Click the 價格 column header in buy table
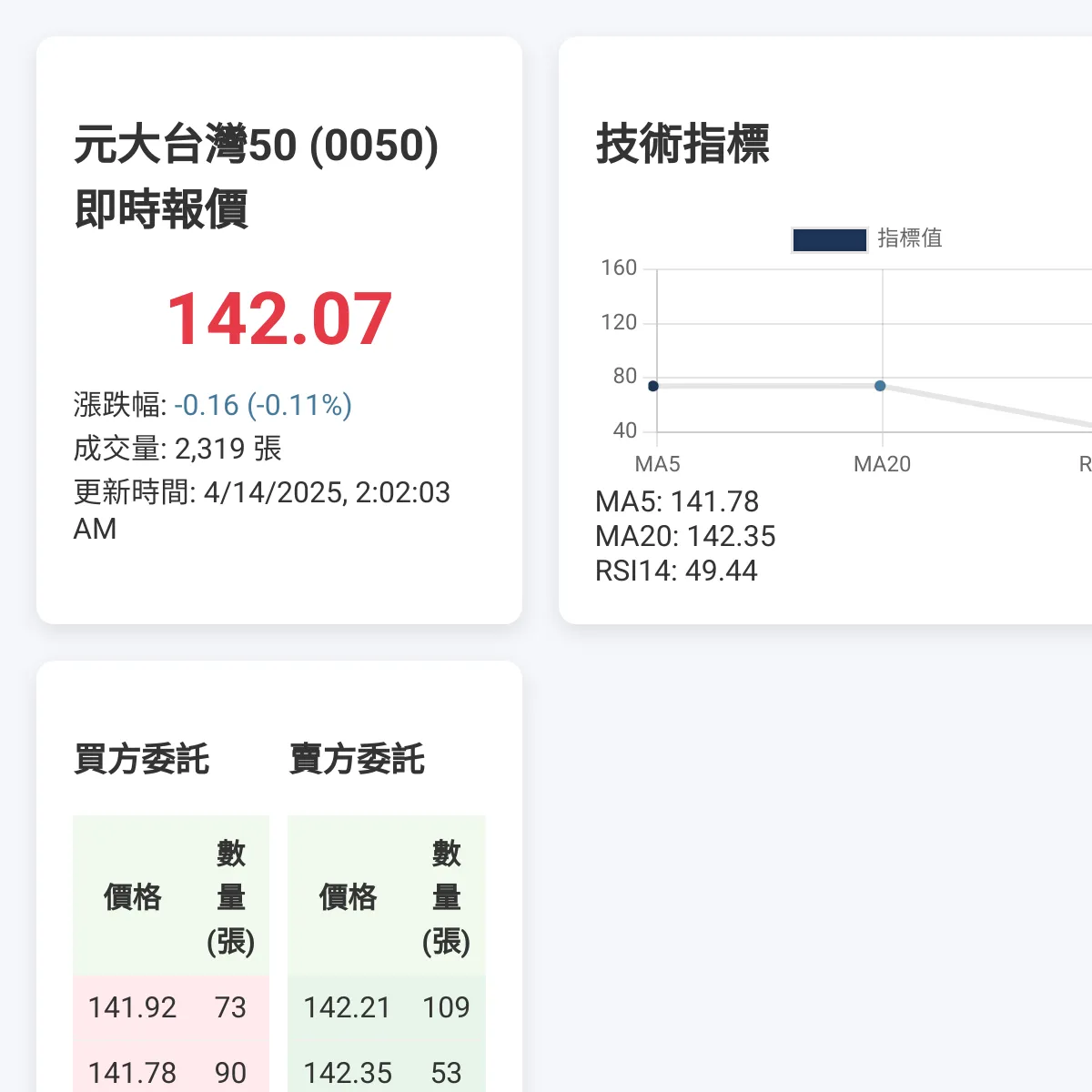 click(132, 897)
